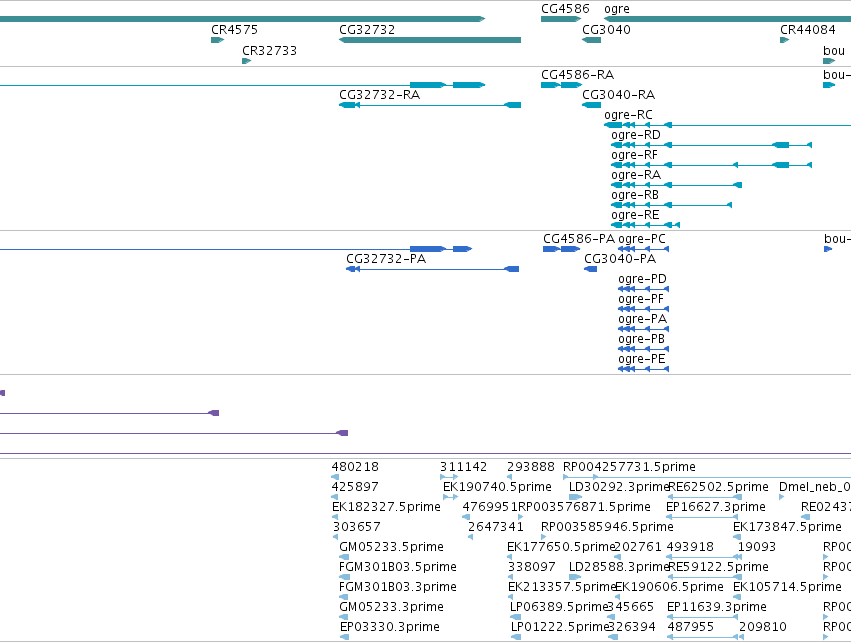Viewport: 851px width, 642px height.
Task: Open EST 345665
Action: [x=630, y=607]
